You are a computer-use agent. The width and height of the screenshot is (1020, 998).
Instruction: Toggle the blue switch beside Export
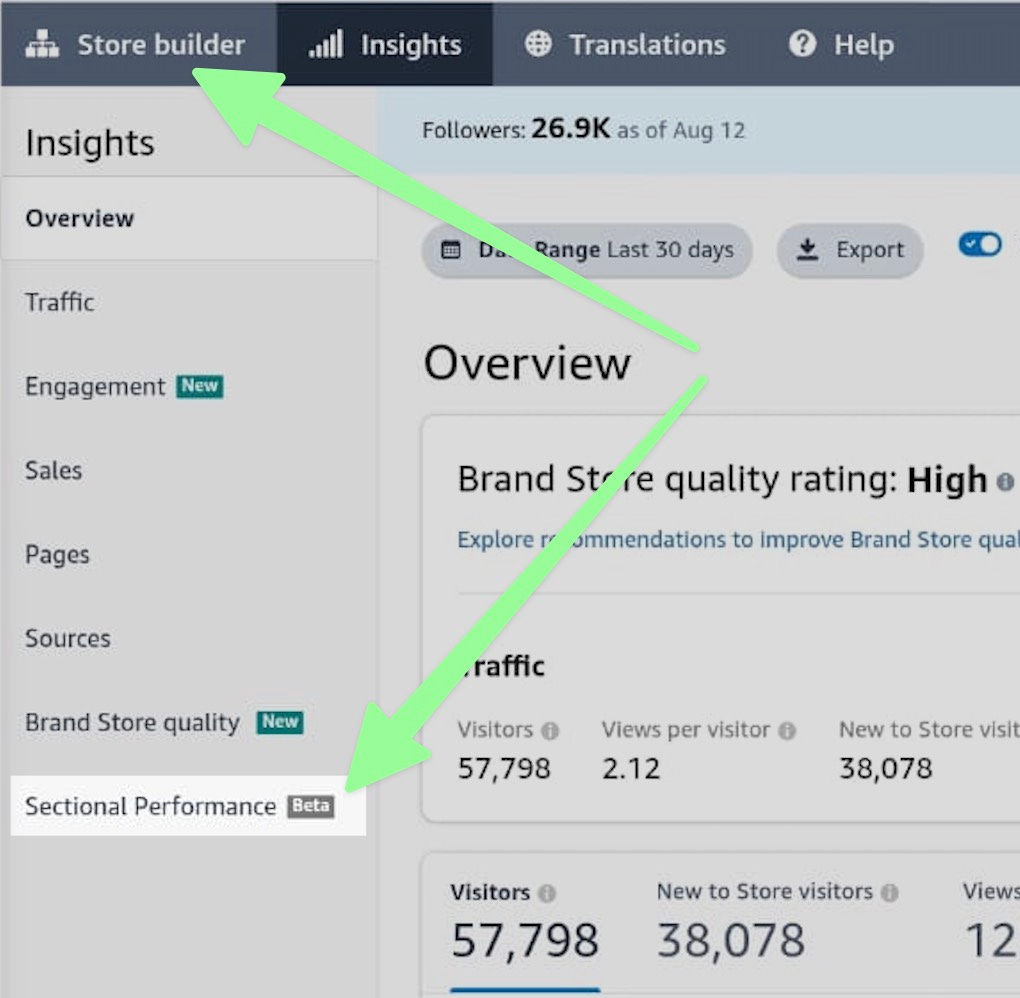pyautogui.click(x=980, y=245)
